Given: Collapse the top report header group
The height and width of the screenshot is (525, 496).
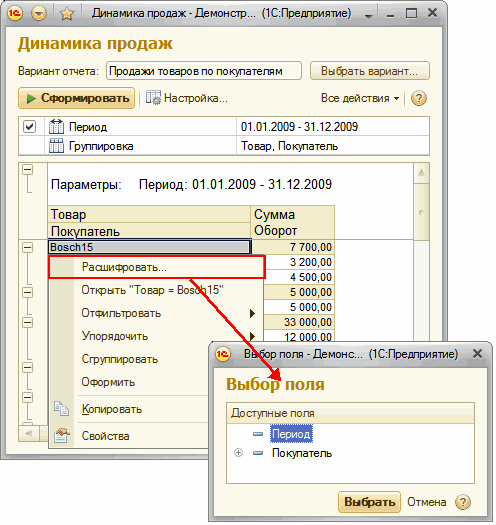Looking at the screenshot, I should coord(27,170).
